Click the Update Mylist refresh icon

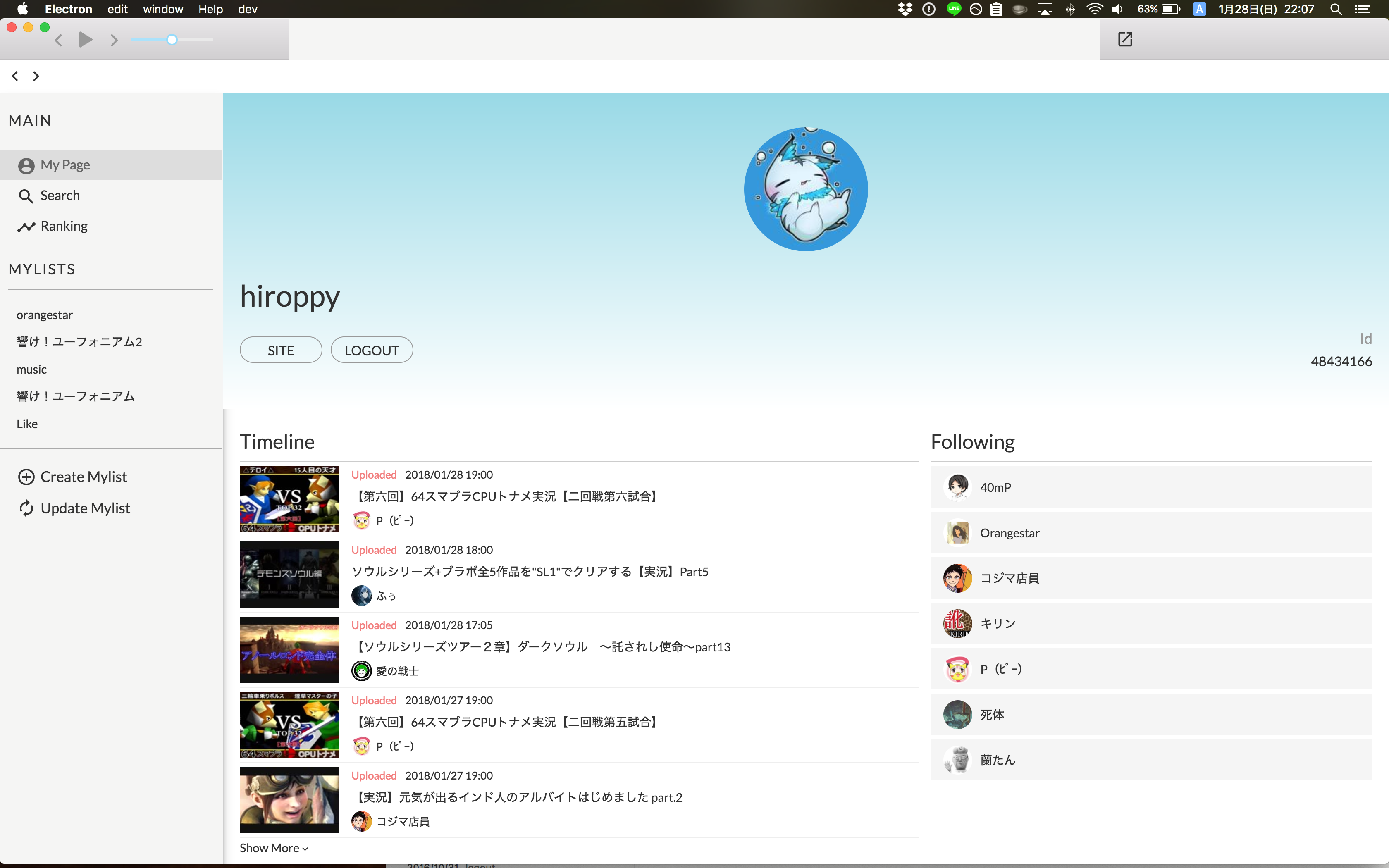26,509
